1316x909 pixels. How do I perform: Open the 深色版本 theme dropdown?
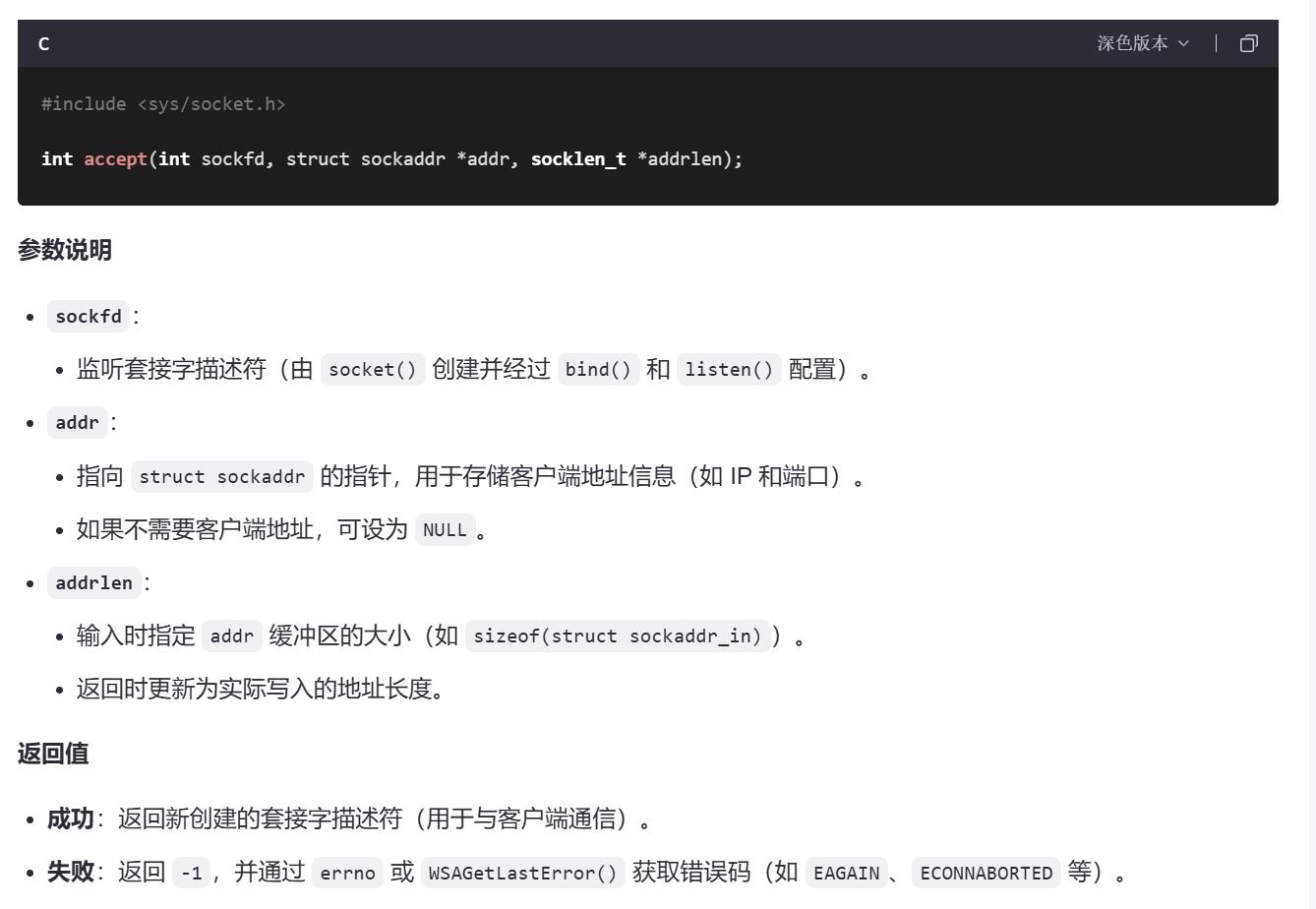1143,43
